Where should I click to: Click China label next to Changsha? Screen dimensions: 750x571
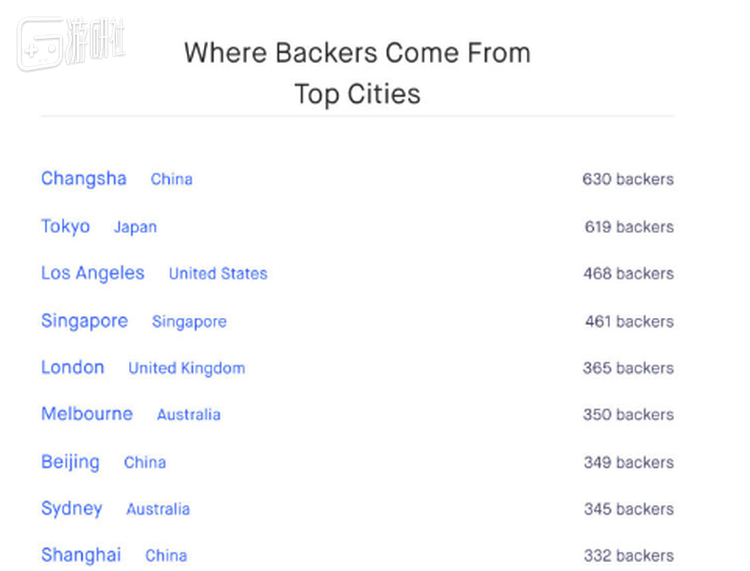tap(172, 180)
